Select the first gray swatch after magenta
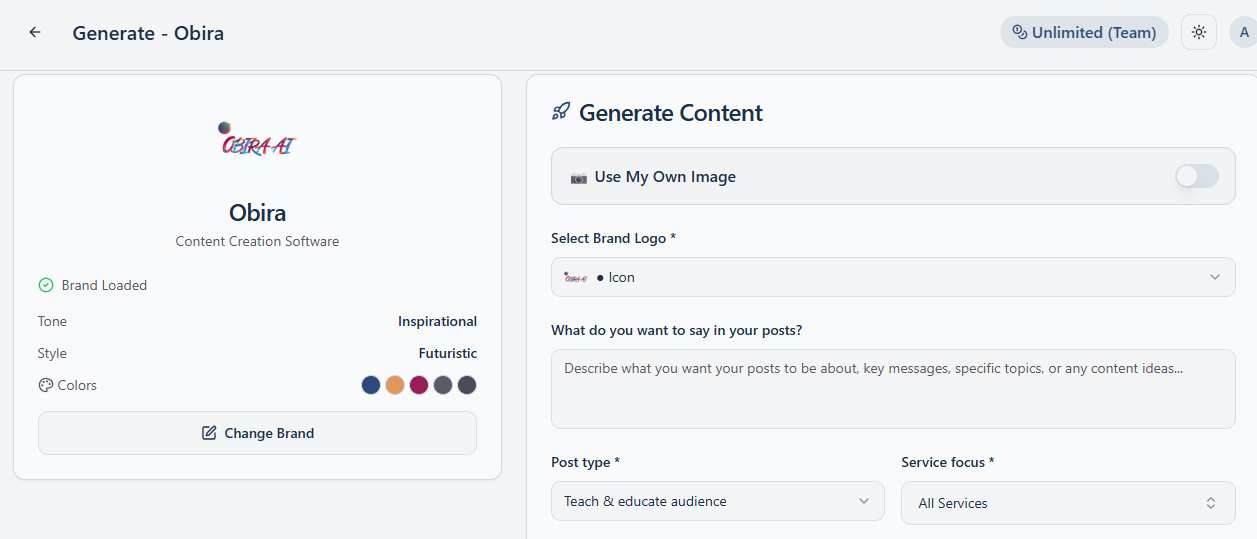 point(443,385)
